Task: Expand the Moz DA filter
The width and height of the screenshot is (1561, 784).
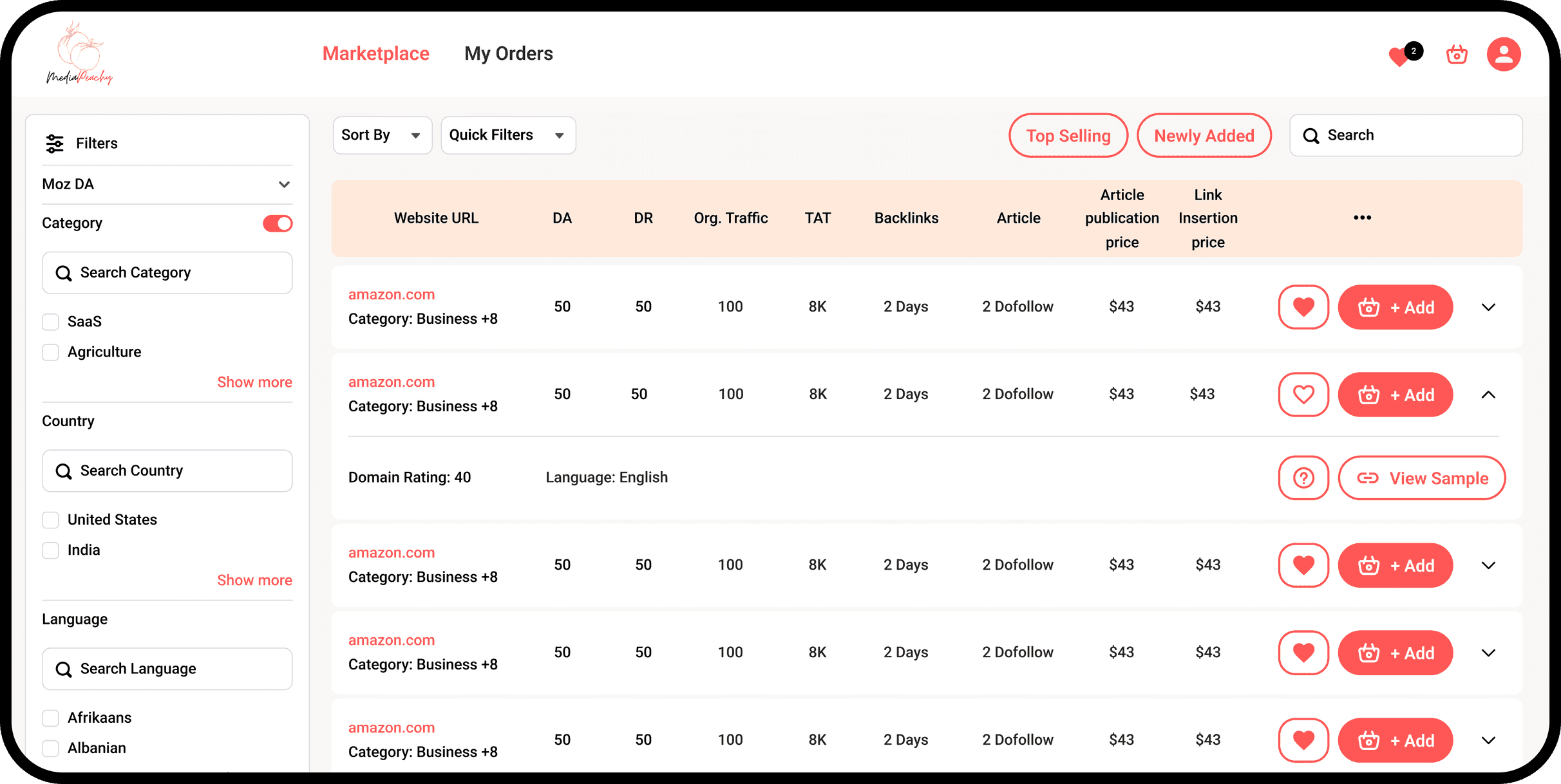Action: 167,185
